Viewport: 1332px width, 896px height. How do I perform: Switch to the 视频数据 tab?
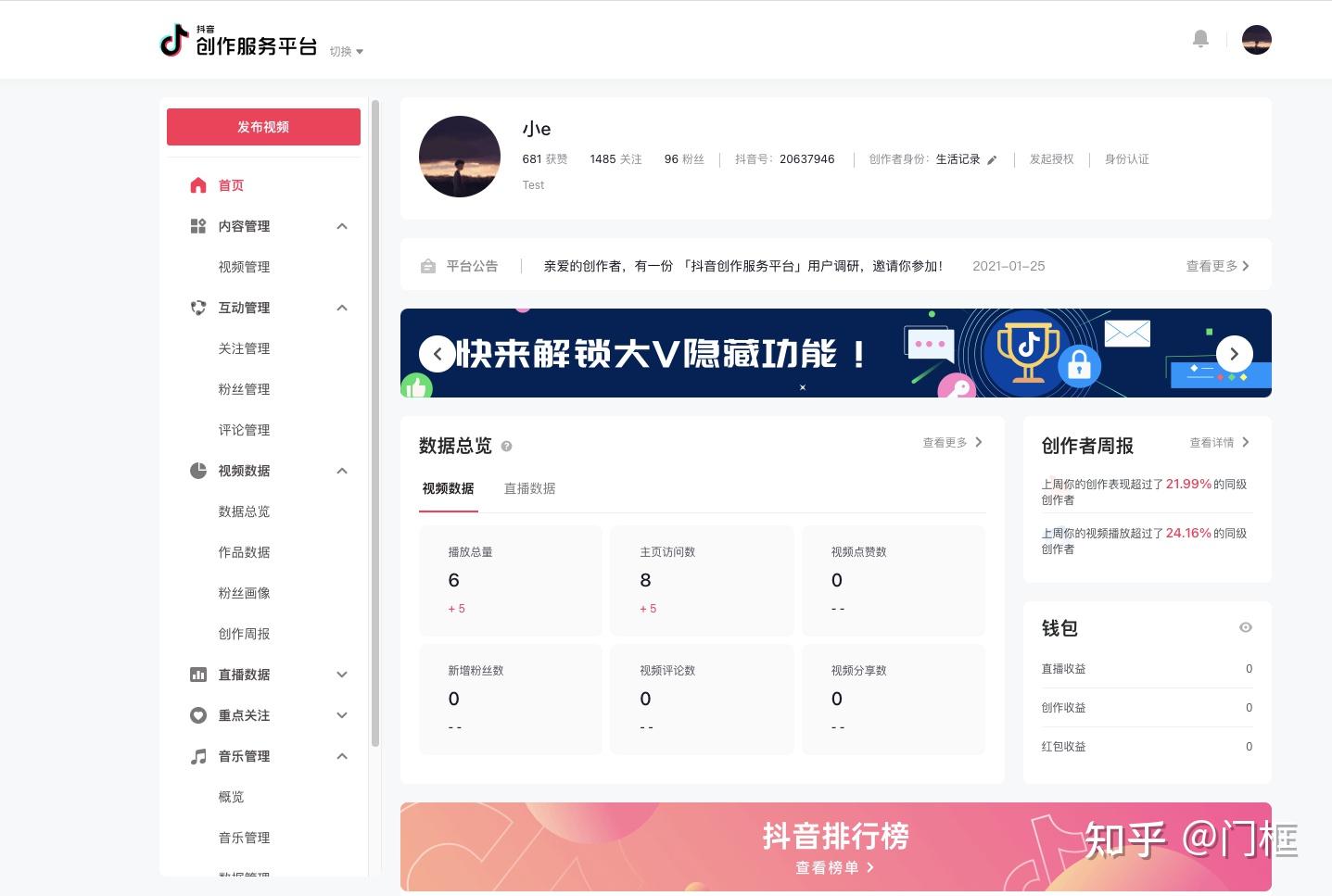click(449, 488)
